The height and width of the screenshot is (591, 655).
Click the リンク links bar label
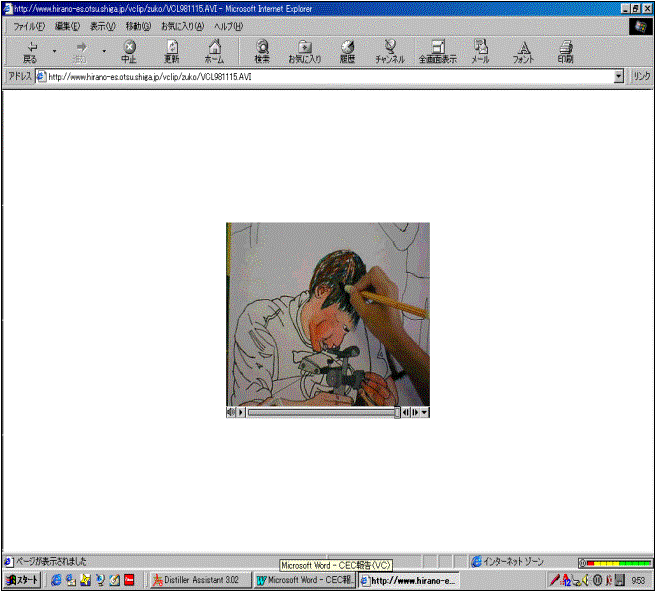642,76
